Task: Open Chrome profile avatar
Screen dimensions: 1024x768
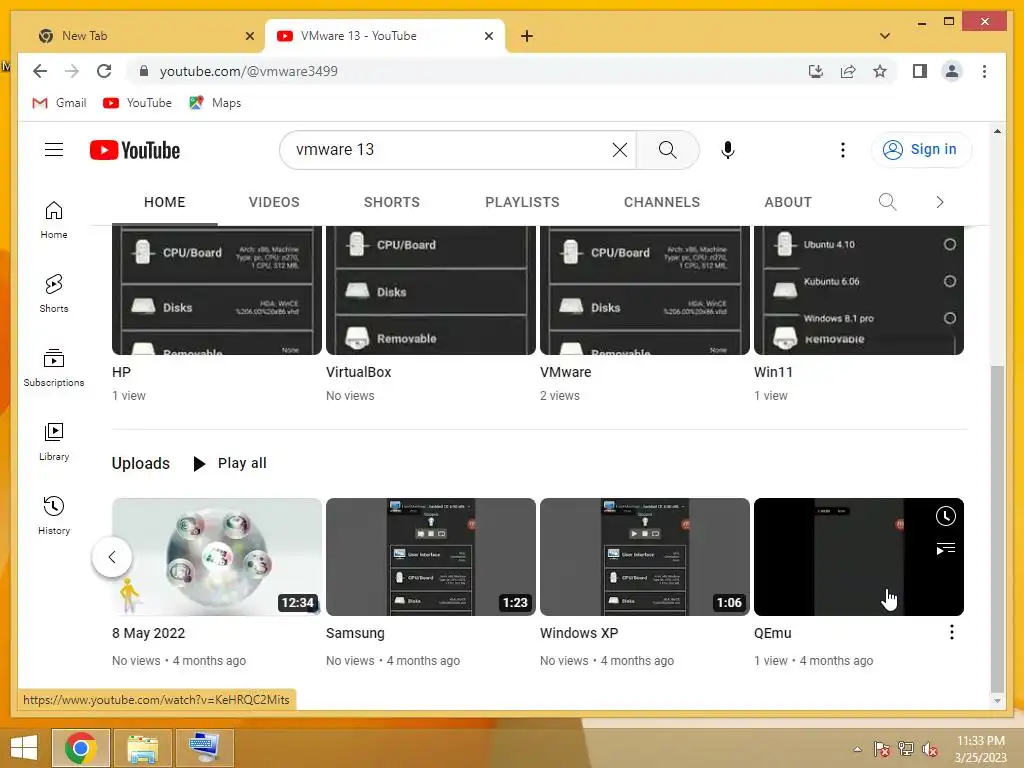Action: pyautogui.click(x=952, y=71)
